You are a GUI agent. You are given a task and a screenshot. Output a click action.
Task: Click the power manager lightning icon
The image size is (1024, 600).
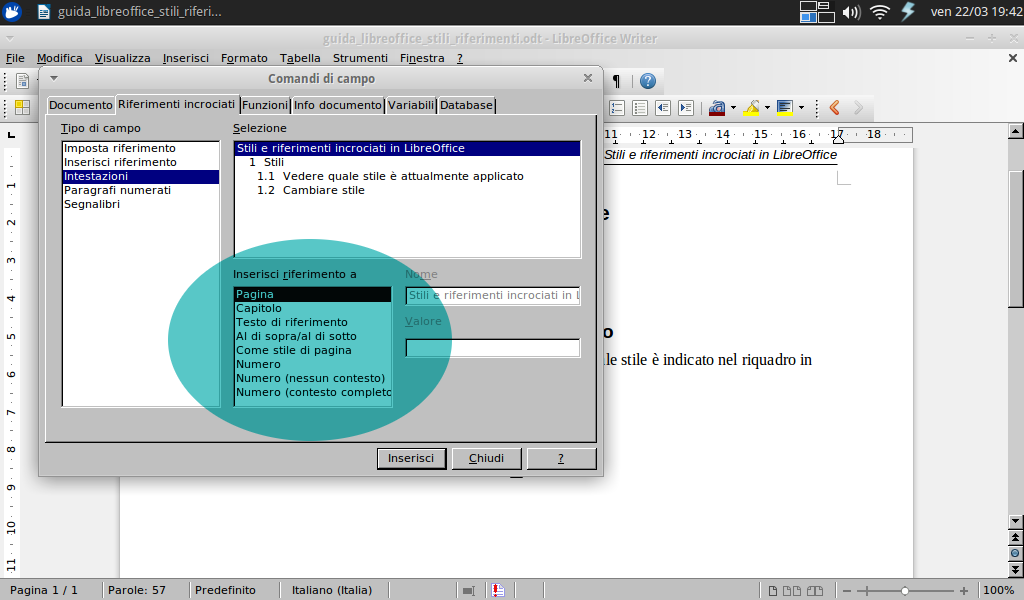click(908, 12)
